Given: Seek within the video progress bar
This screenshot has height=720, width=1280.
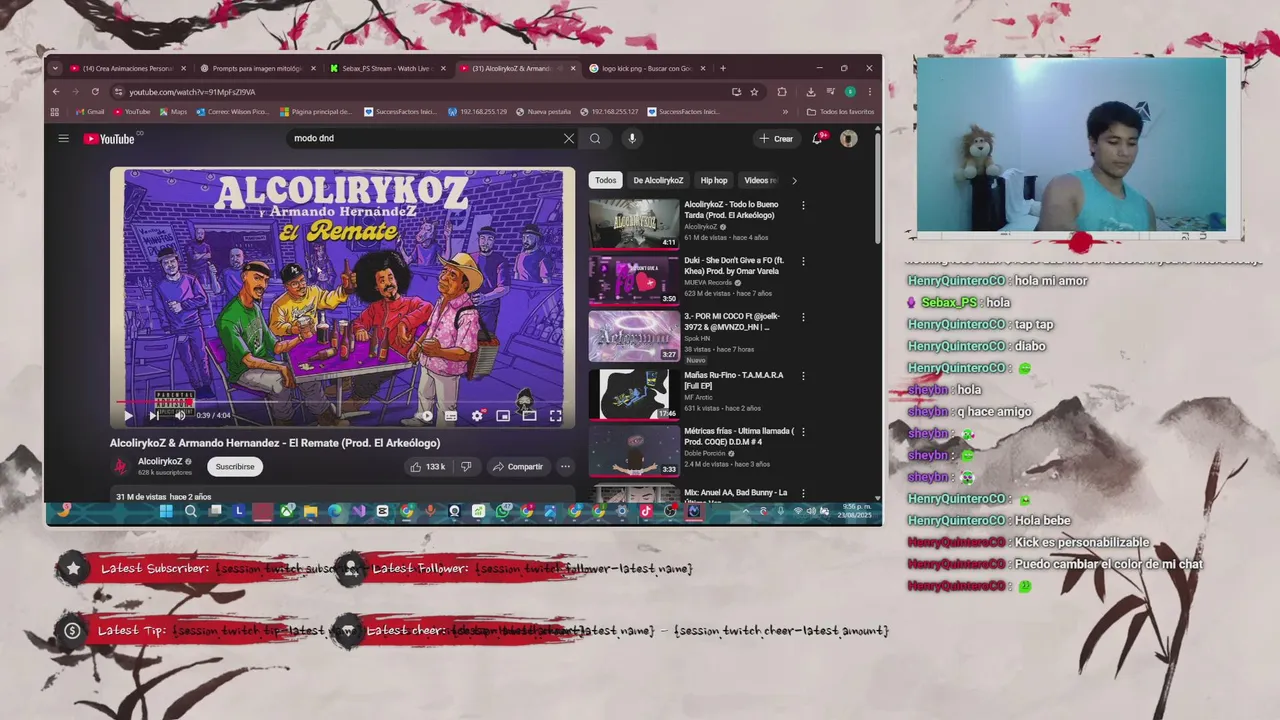Looking at the screenshot, I should click(343, 402).
